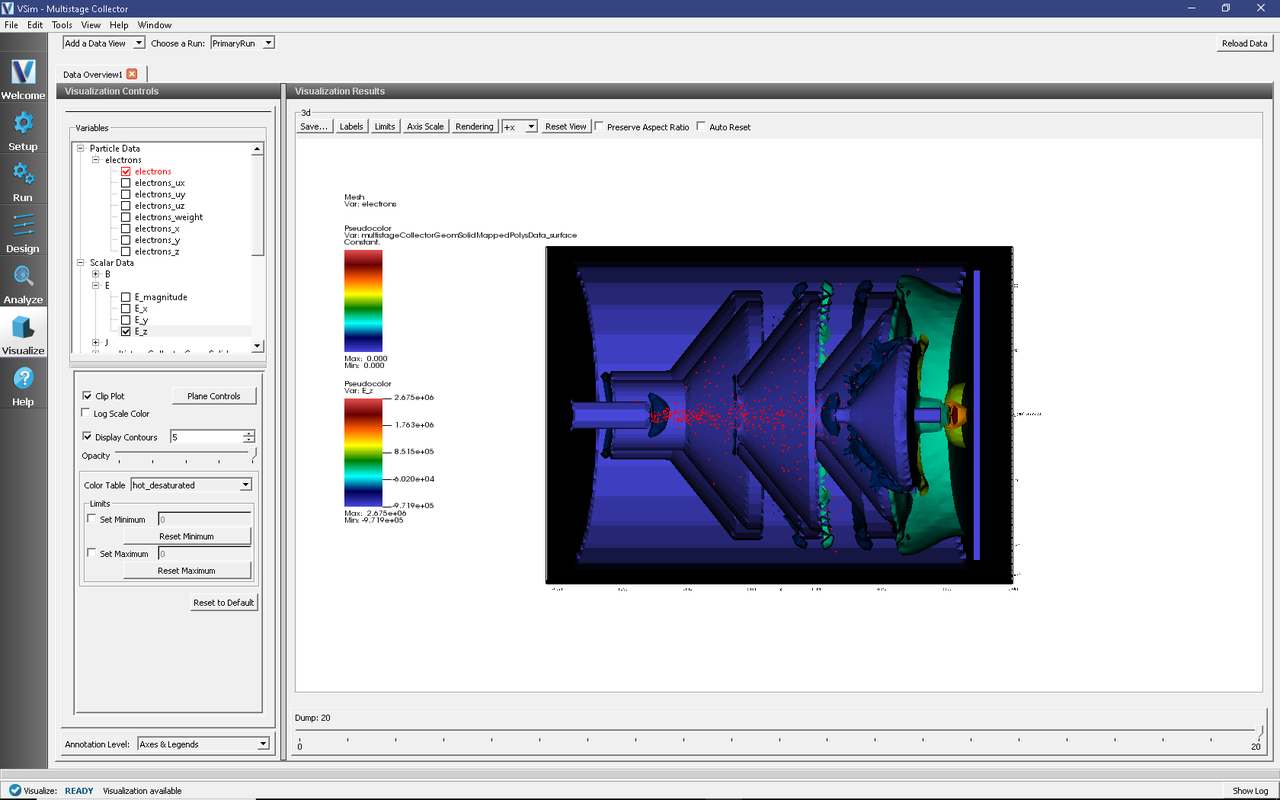This screenshot has height=800, width=1280.
Task: Click the Dump timeline slider handle
Action: [x=1260, y=732]
